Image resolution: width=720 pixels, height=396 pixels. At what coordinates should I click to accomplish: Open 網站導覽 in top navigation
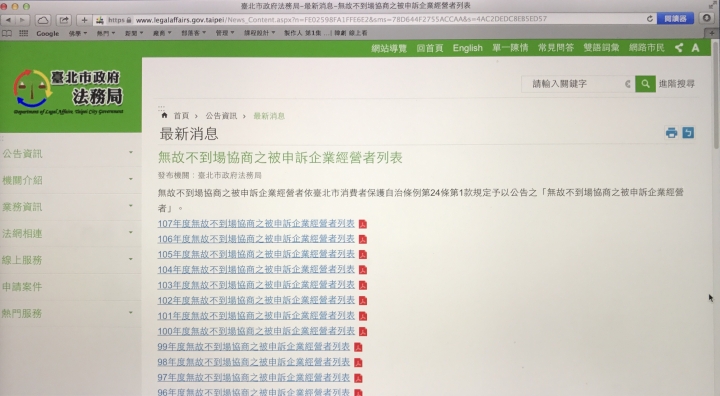tap(389, 48)
